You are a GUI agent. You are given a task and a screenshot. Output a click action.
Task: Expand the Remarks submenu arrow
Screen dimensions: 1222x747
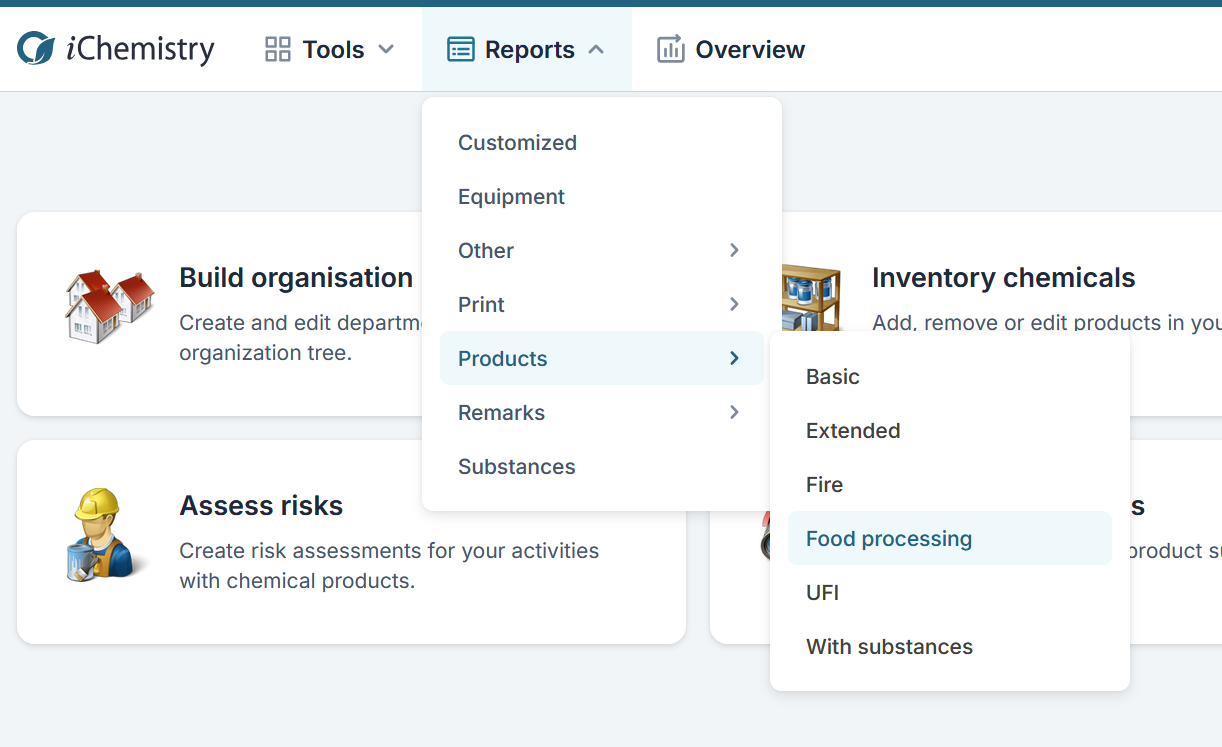tap(734, 412)
